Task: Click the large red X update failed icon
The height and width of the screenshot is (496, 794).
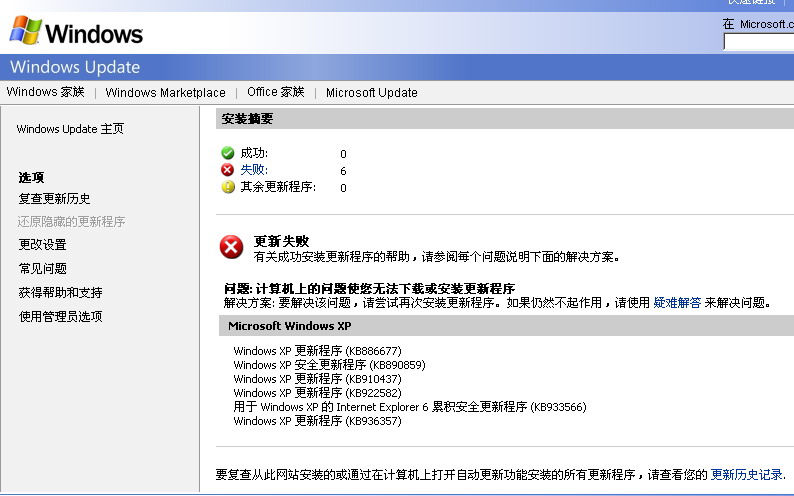Action: tap(231, 247)
